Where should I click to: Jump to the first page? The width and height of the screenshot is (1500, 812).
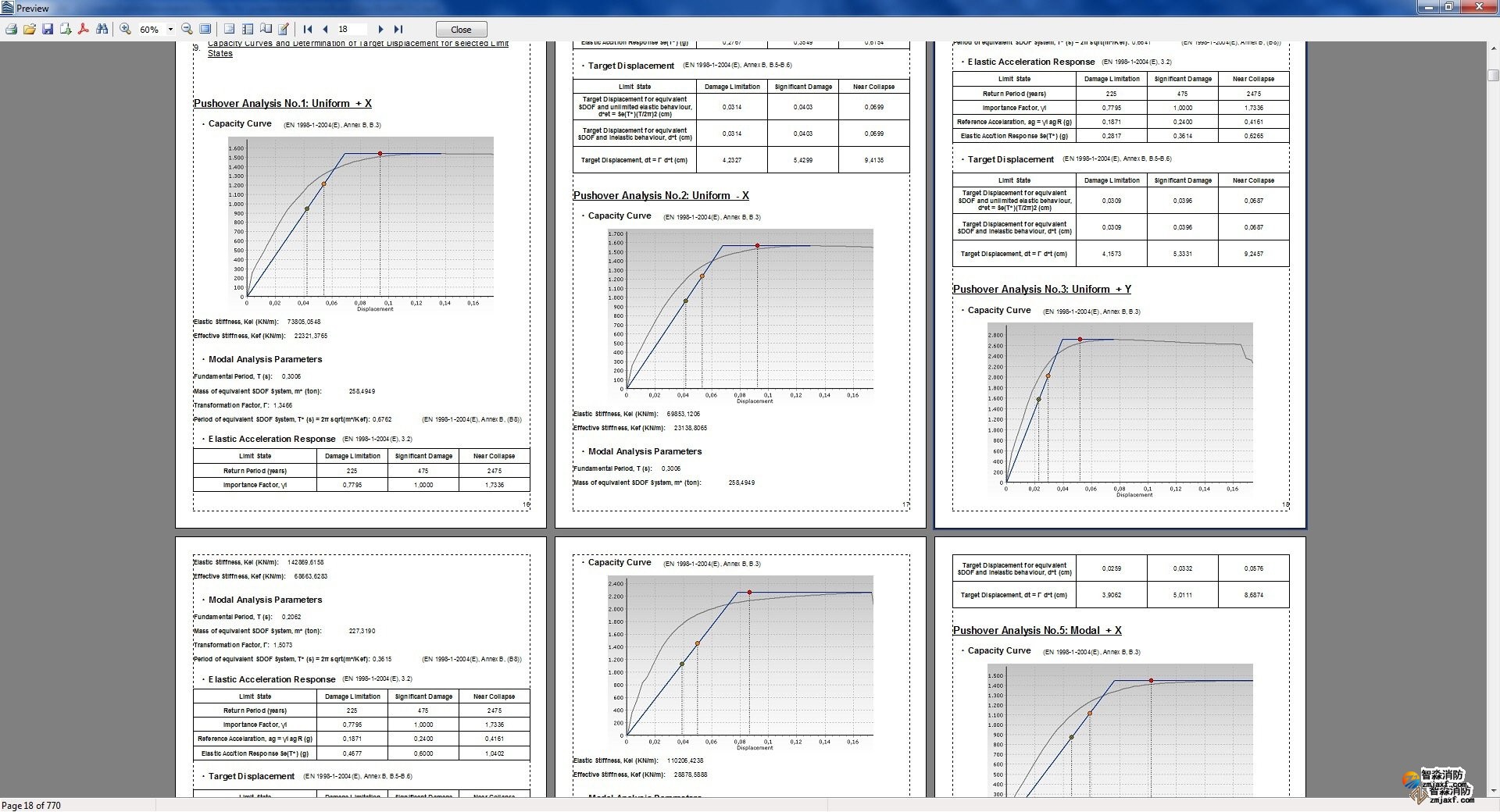point(306,29)
